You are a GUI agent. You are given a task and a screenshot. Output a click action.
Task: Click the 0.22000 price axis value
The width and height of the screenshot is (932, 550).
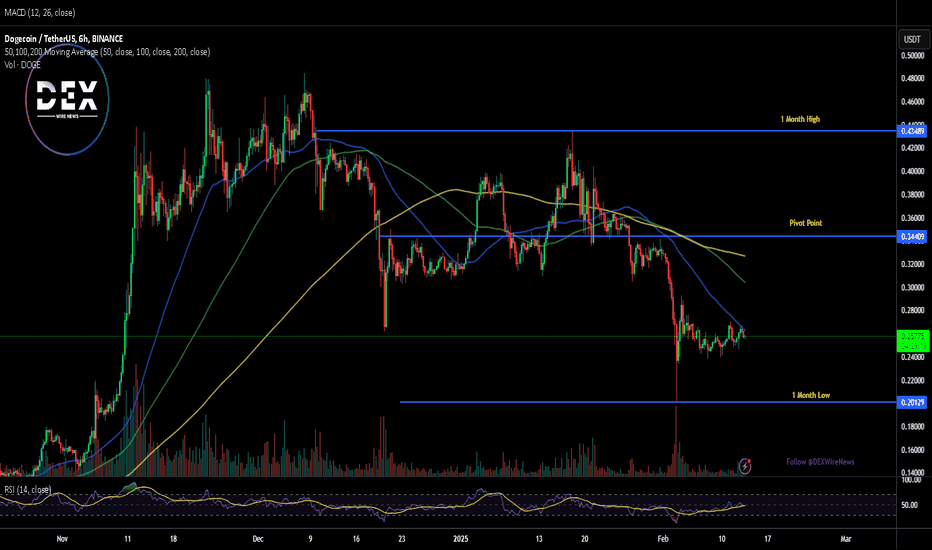[912, 380]
